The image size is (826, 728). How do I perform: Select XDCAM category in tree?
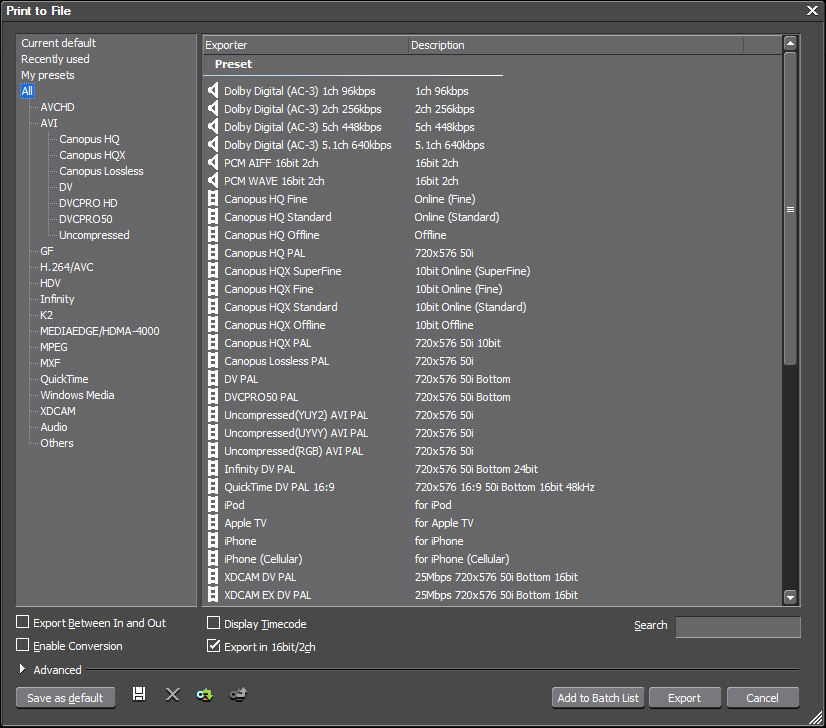tap(58, 411)
